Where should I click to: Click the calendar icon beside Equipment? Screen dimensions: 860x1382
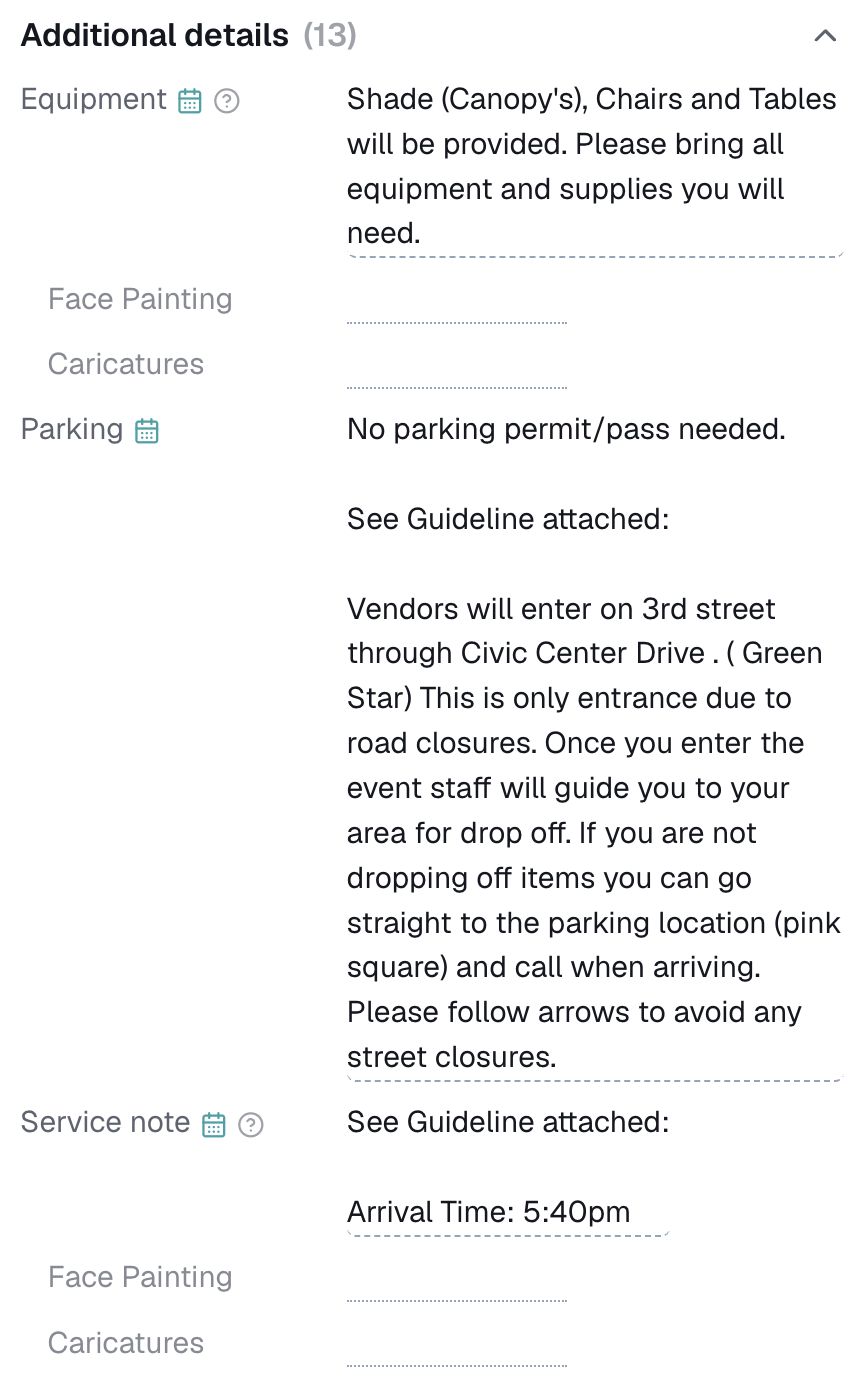coord(190,101)
